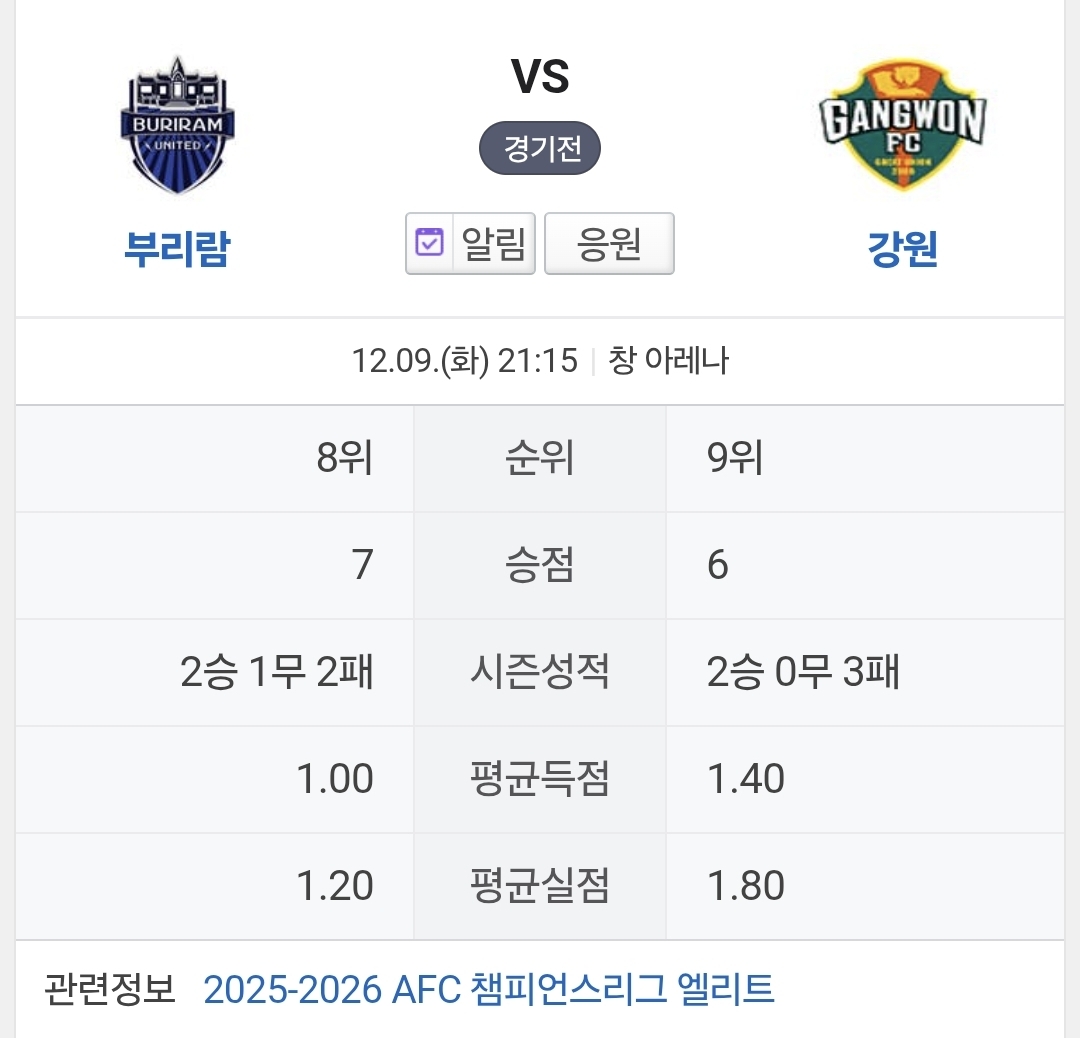Viewport: 1080px width, 1038px height.
Task: Open 2025-2026 AFC 챔피언스리그 엘리트 link
Action: point(489,989)
